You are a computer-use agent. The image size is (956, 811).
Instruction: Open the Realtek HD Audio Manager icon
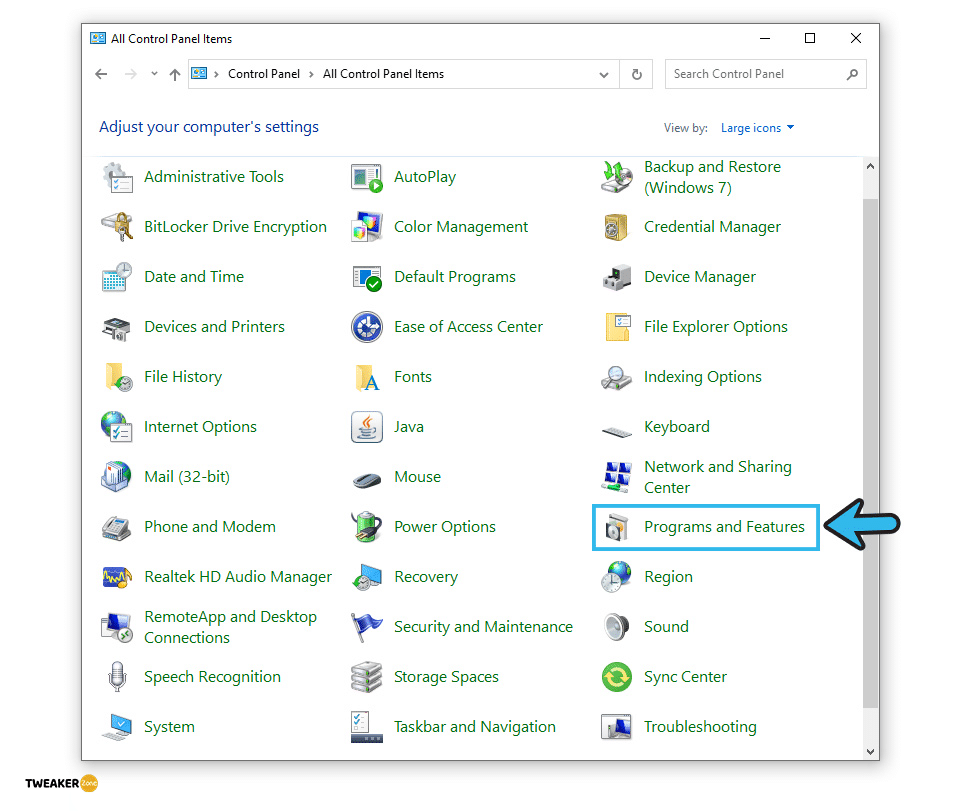point(117,577)
